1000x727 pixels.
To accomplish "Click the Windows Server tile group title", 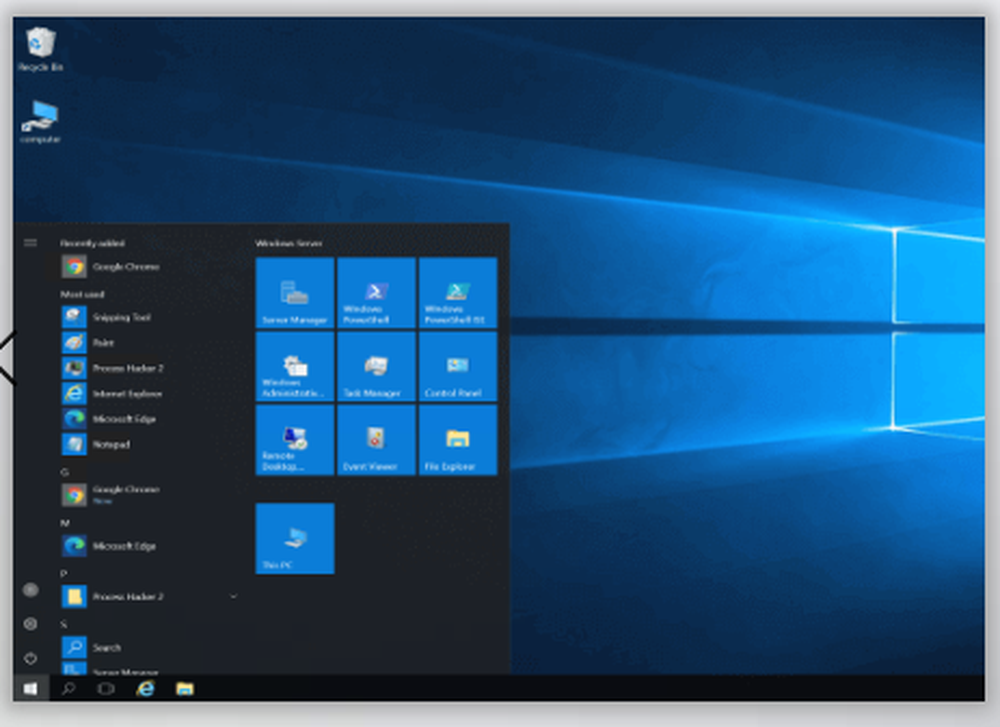I will (288, 243).
